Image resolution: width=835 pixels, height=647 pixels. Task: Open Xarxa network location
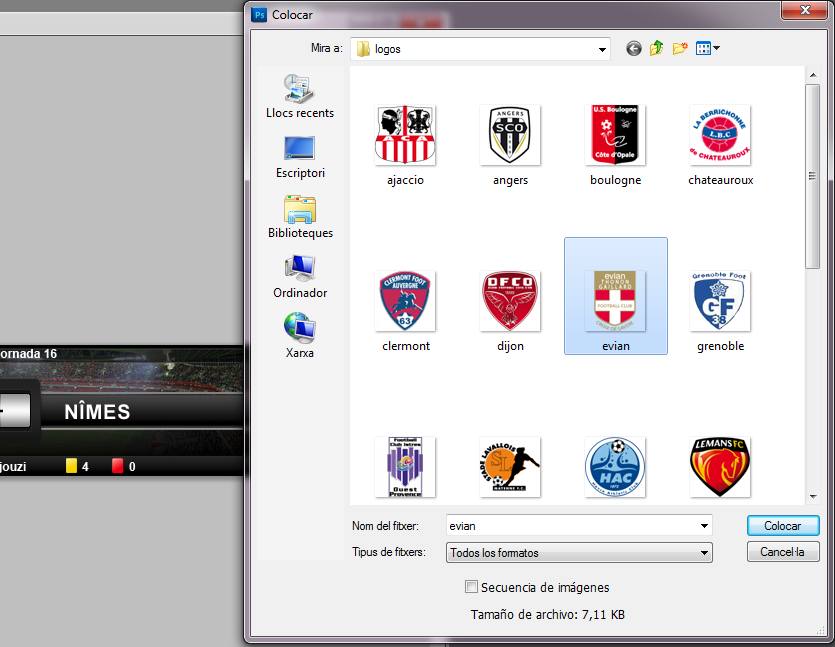[x=300, y=336]
